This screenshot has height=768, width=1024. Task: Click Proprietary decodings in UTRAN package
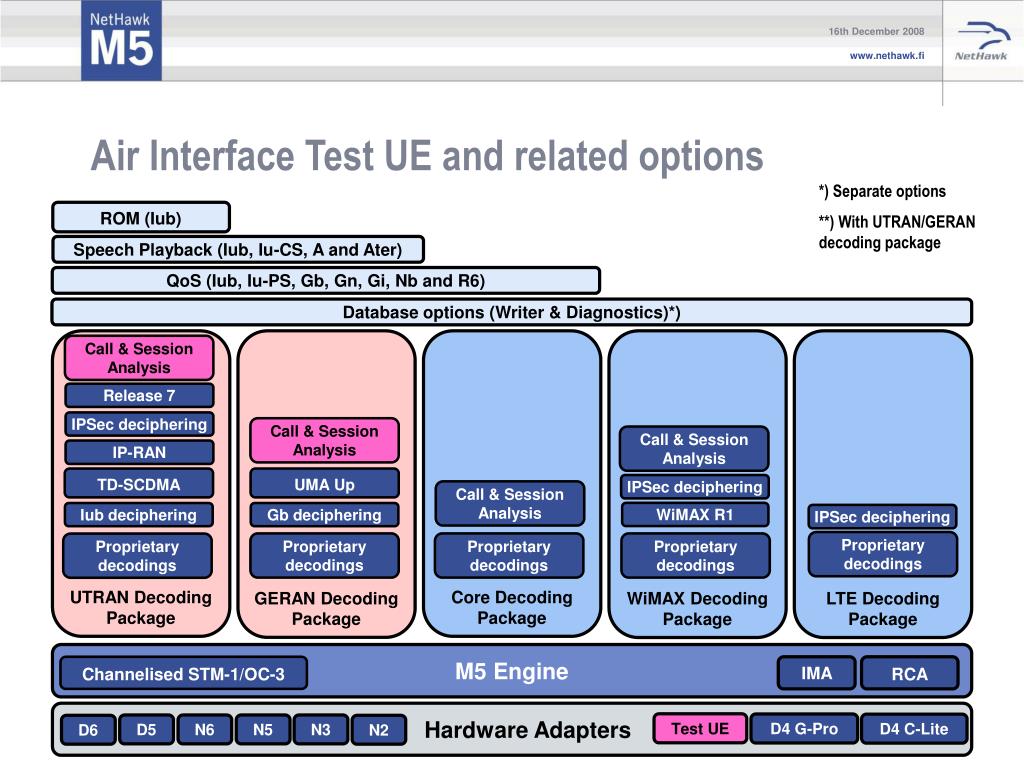tap(137, 556)
